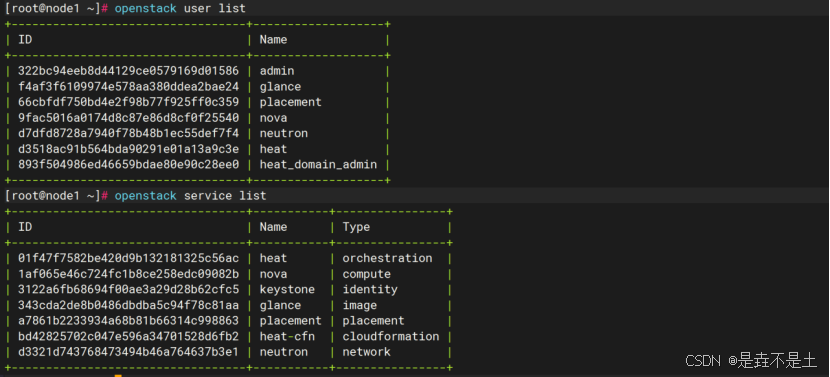Click service ID 3122a6fb68694f00ae3a29d28b62cfc5
Viewport: 830px width, 377px height.
(128, 290)
